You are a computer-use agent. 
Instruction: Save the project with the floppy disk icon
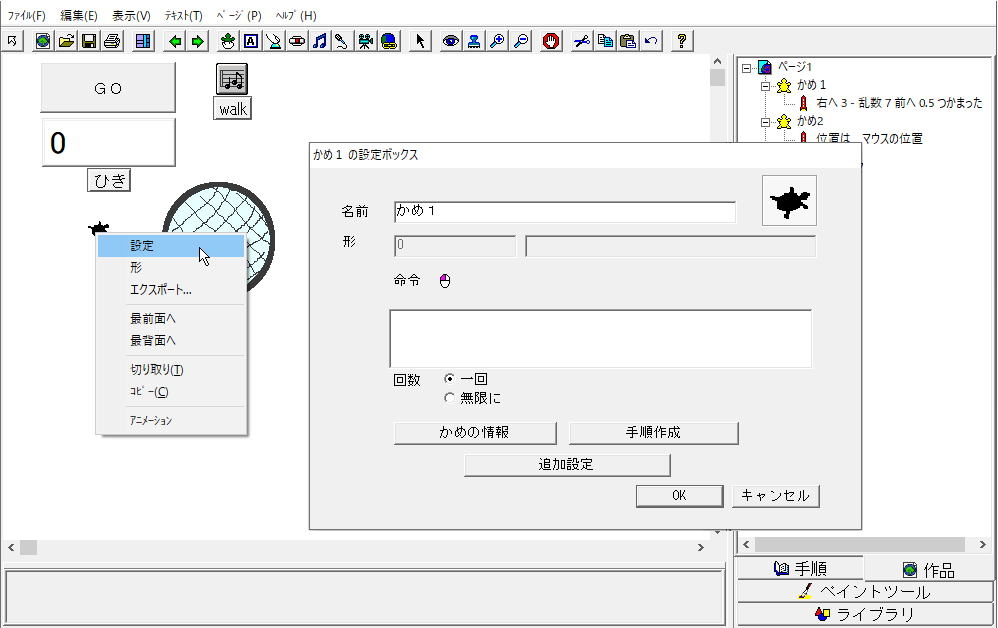(x=89, y=41)
